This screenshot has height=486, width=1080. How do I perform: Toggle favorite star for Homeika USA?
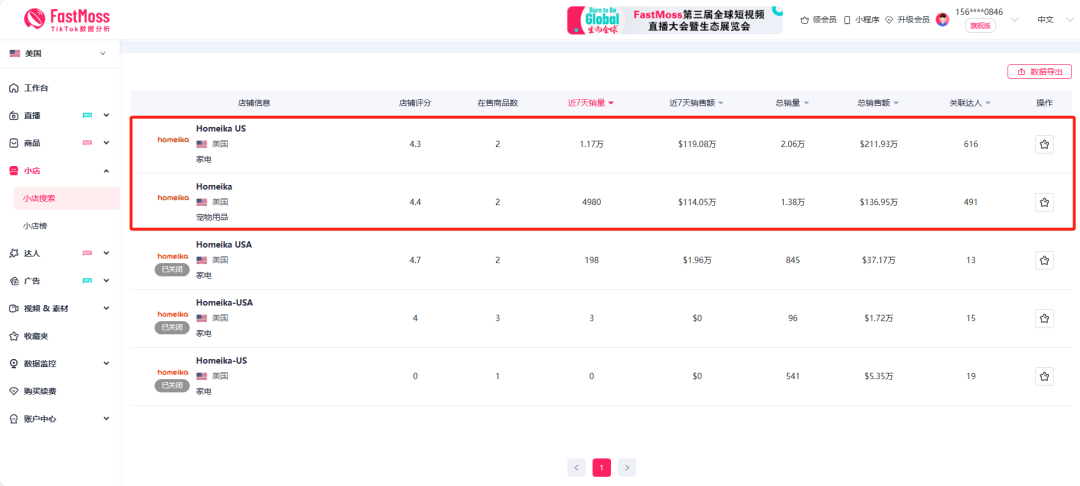1044,260
